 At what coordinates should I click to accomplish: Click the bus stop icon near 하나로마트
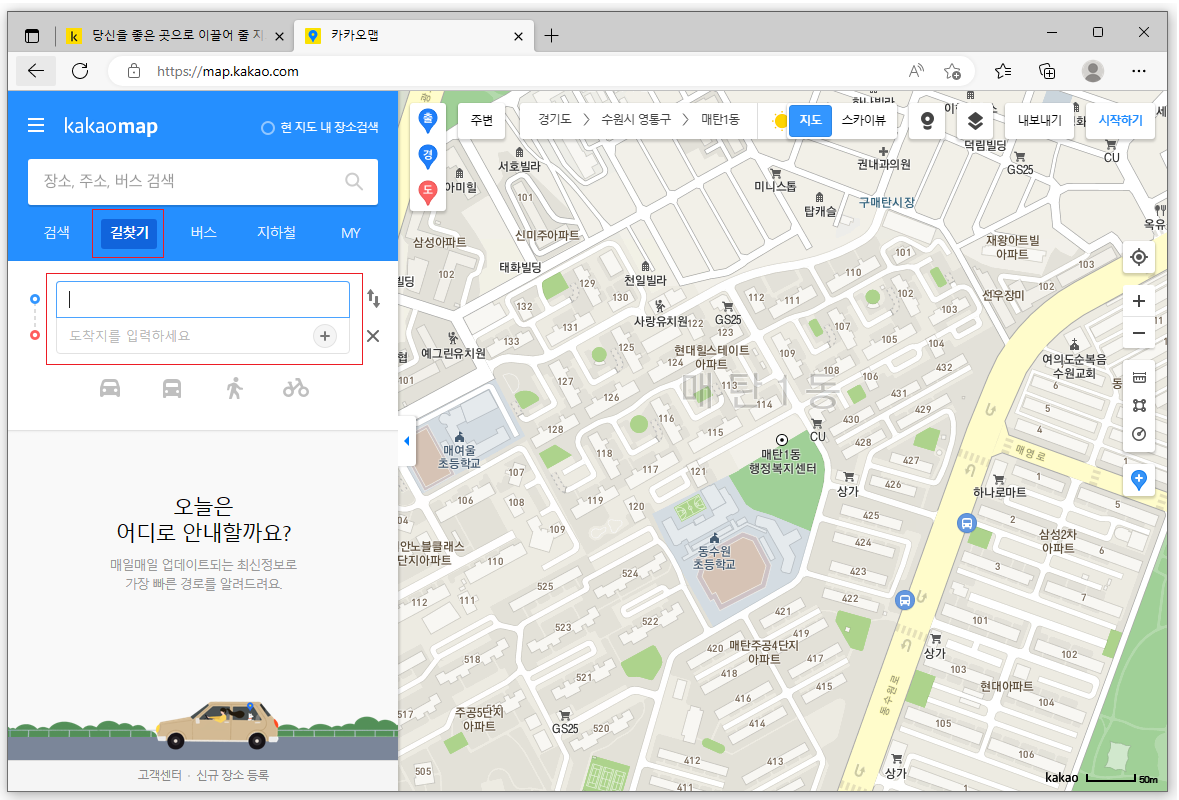click(x=967, y=523)
